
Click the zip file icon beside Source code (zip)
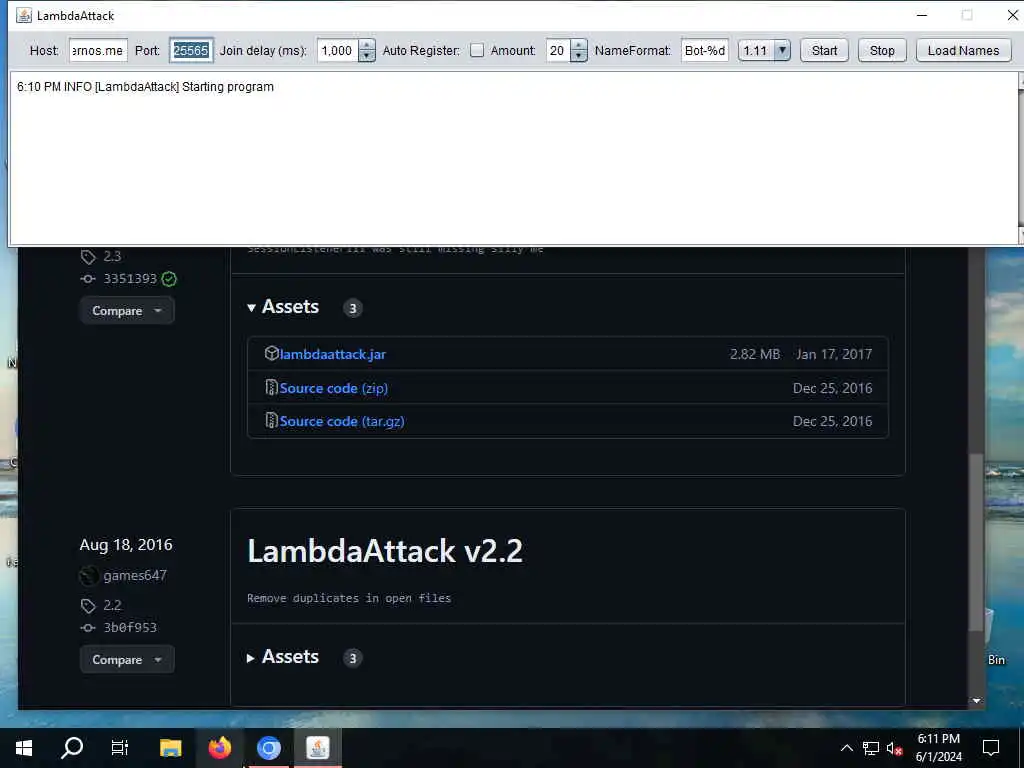[271, 387]
